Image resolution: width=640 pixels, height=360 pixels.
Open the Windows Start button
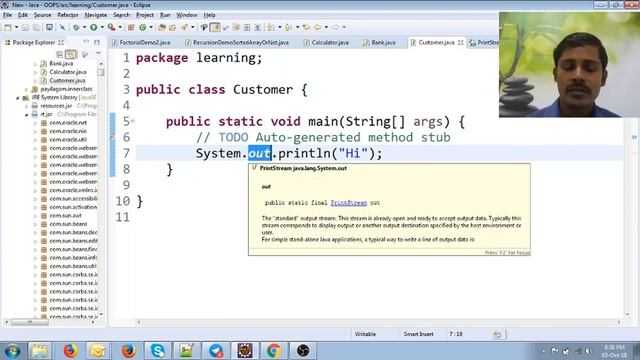click(x=12, y=351)
